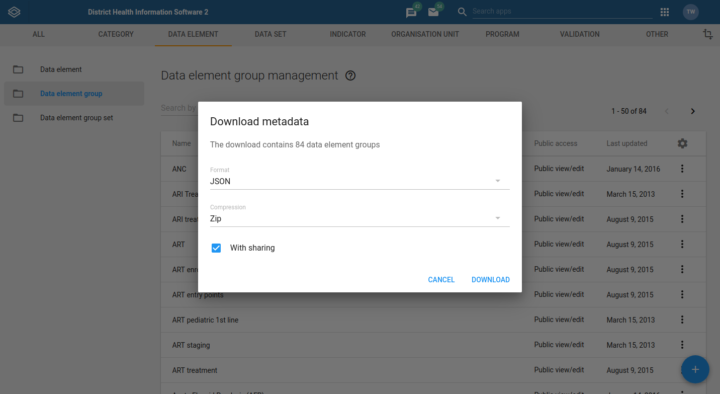This screenshot has width=720, height=394.
Task: Click the help question mark icon
Action: (x=350, y=75)
